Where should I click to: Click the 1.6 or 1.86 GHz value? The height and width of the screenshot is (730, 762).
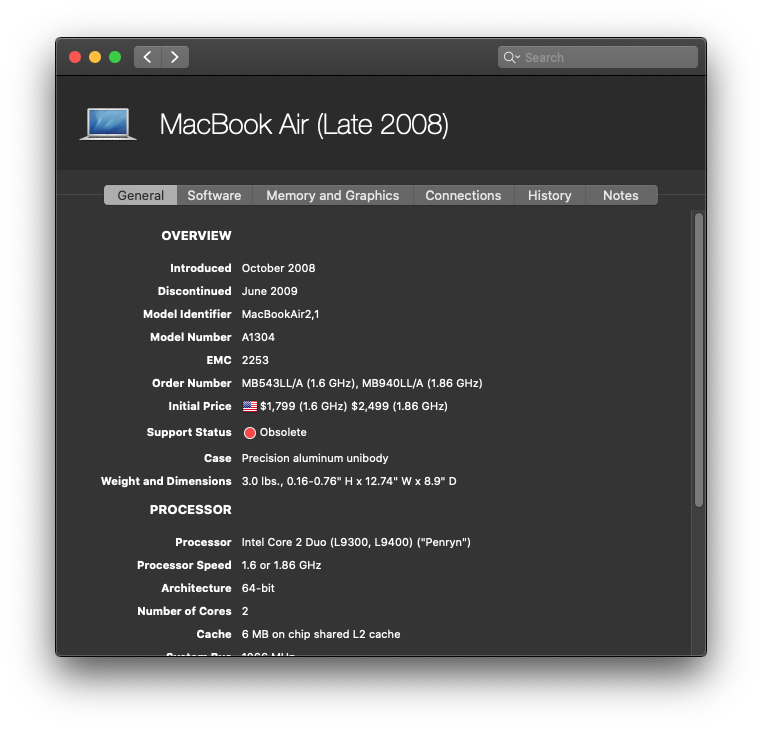(x=281, y=565)
